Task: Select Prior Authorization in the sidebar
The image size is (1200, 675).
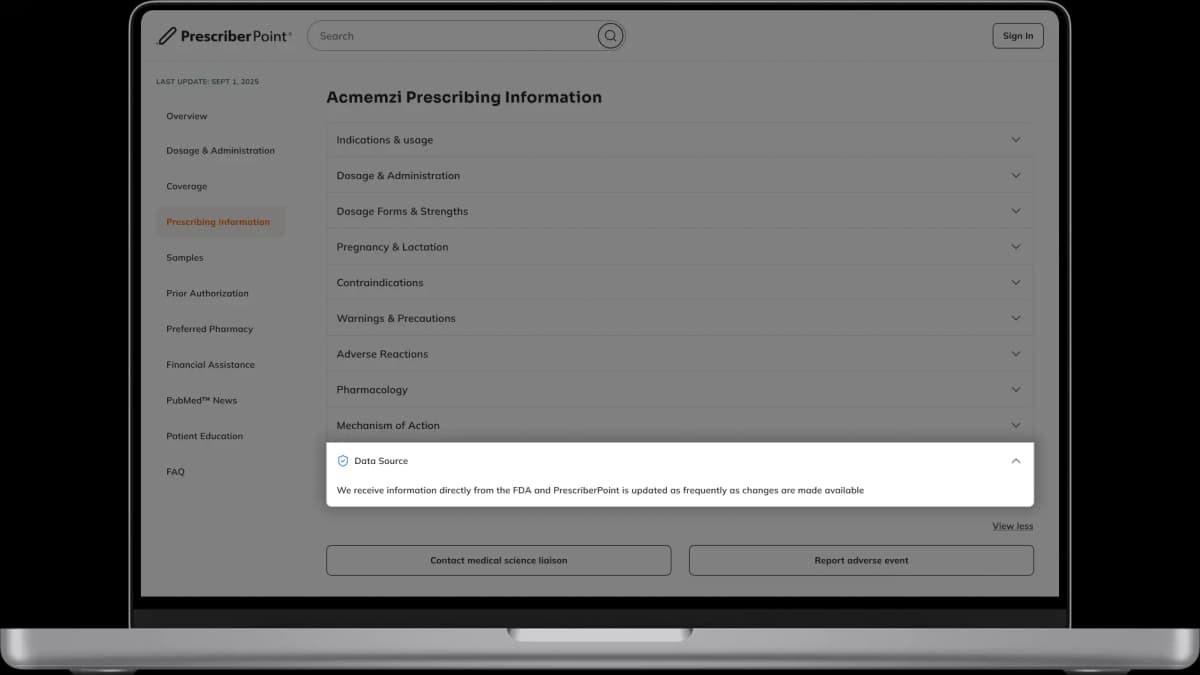Action: click(207, 293)
